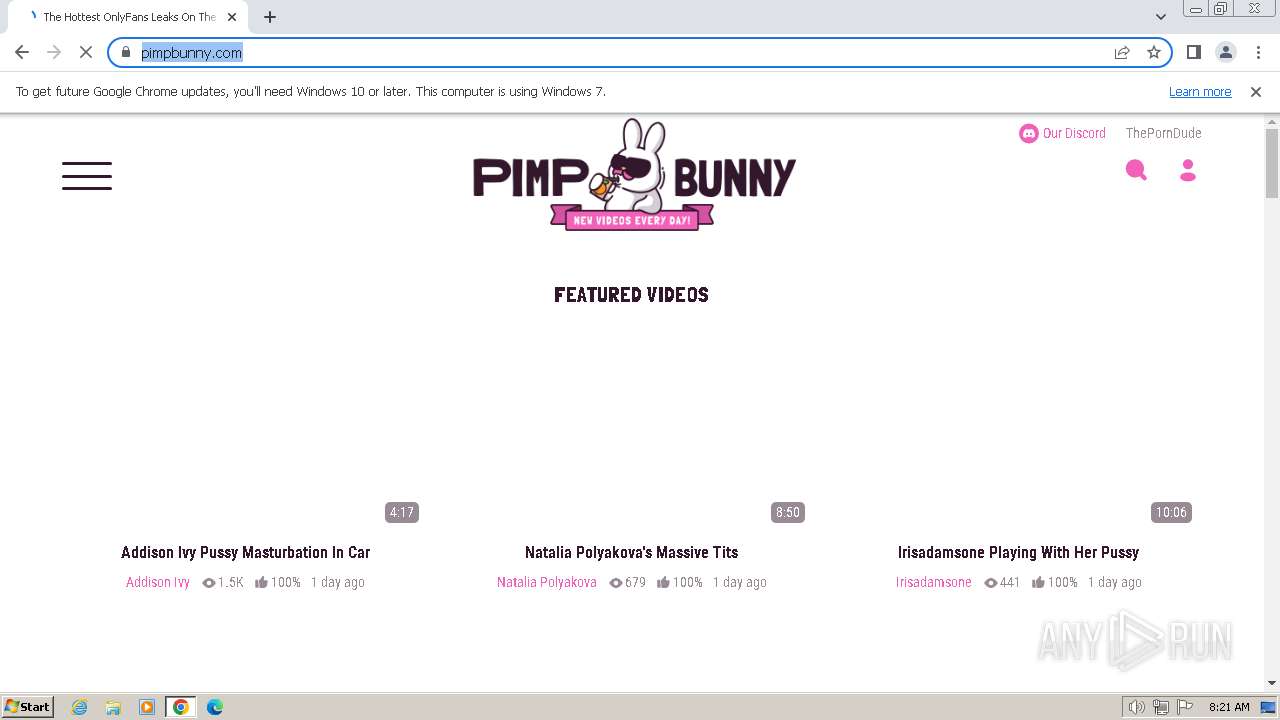Open ThePornDude link

[1163, 133]
